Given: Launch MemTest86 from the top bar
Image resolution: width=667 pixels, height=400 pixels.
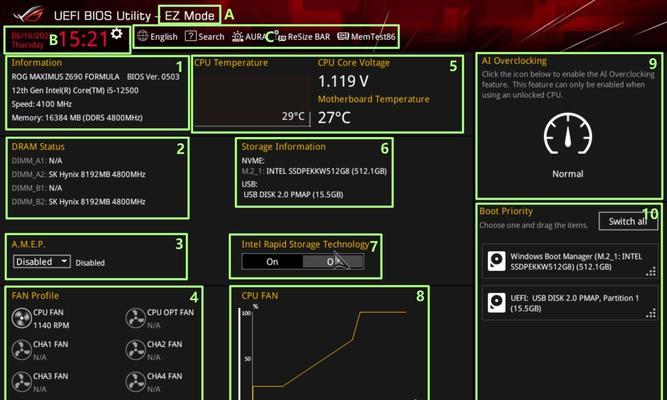Looking at the screenshot, I should tap(366, 37).
